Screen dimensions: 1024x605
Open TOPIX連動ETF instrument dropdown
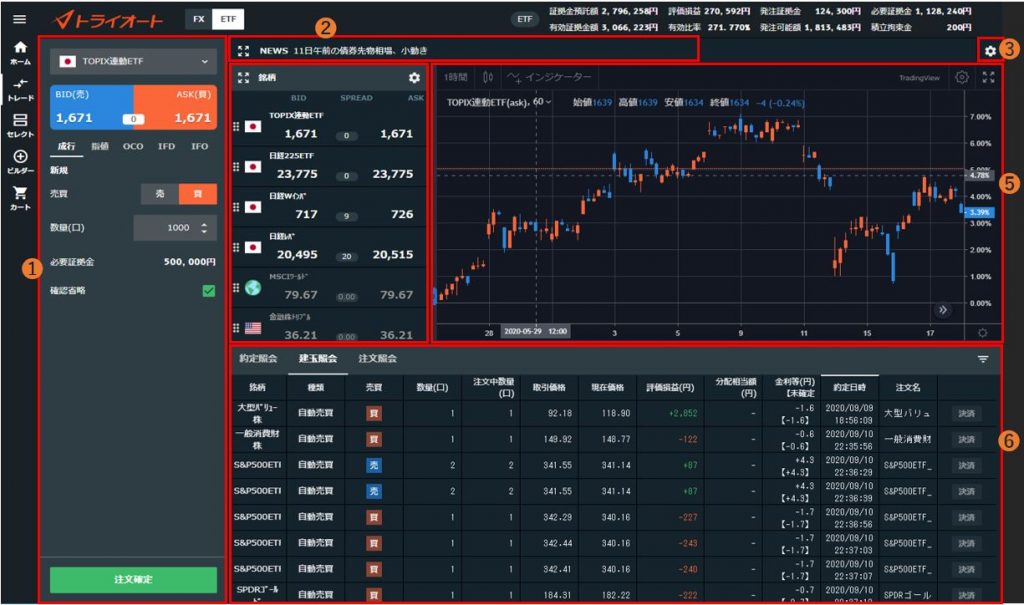click(x=133, y=61)
